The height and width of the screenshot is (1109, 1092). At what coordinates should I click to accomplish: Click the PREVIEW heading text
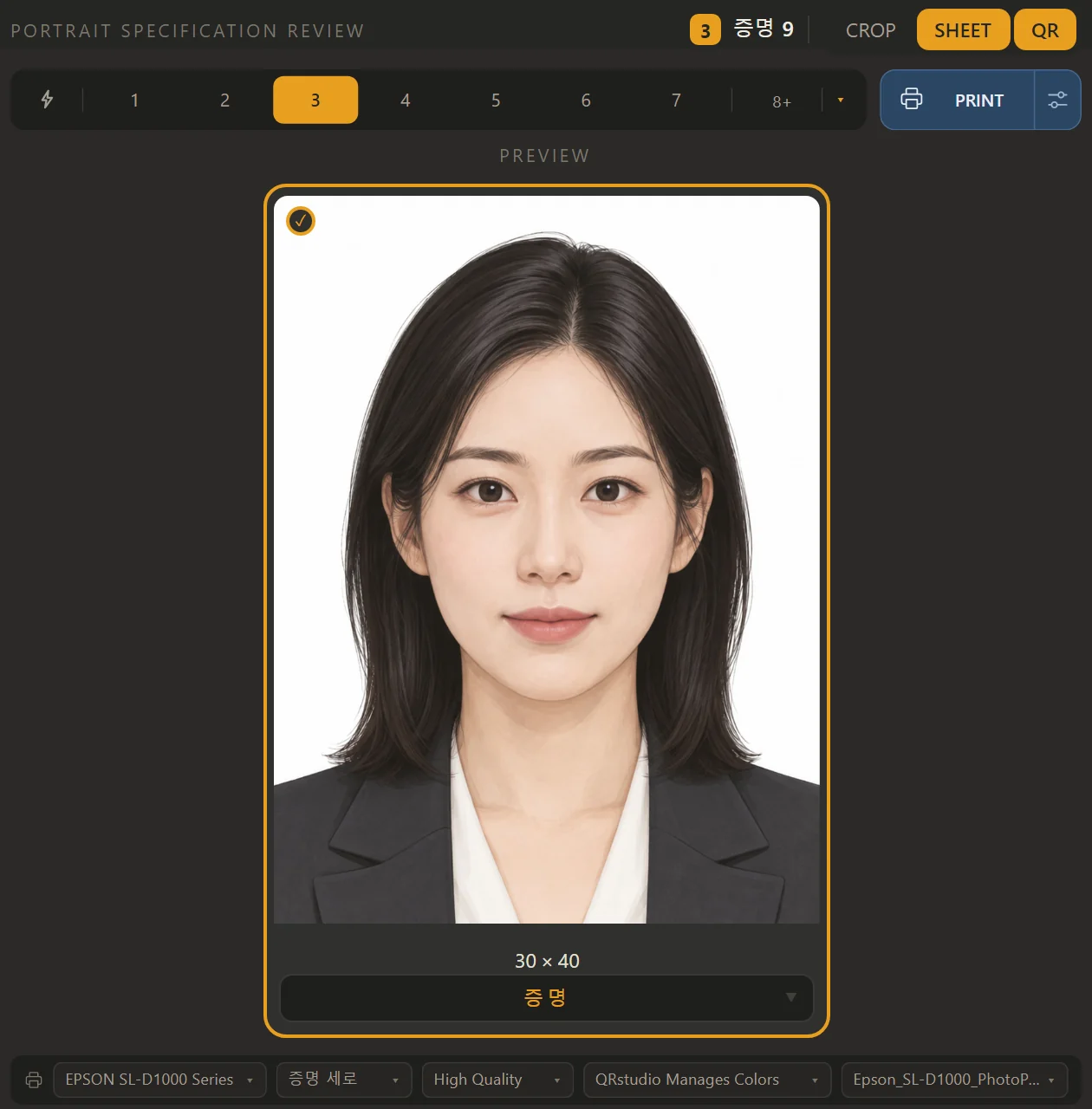545,156
